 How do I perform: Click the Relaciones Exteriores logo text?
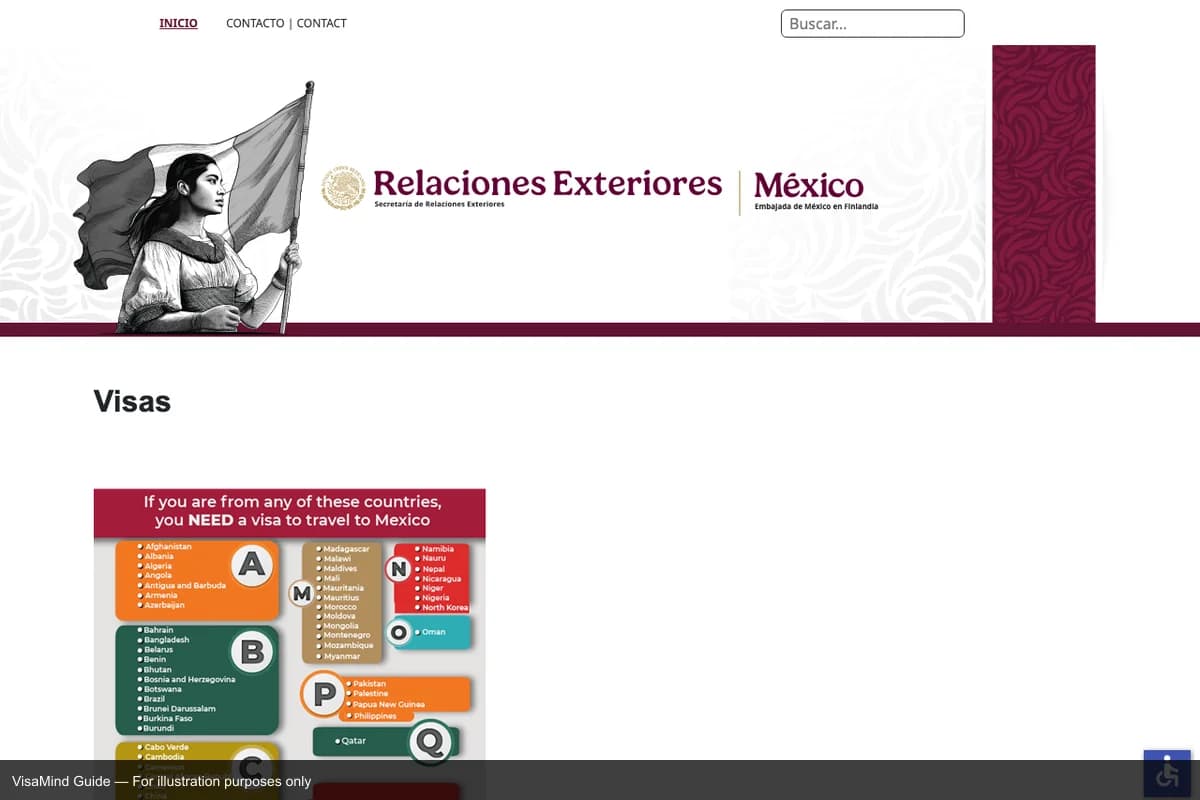tap(547, 185)
